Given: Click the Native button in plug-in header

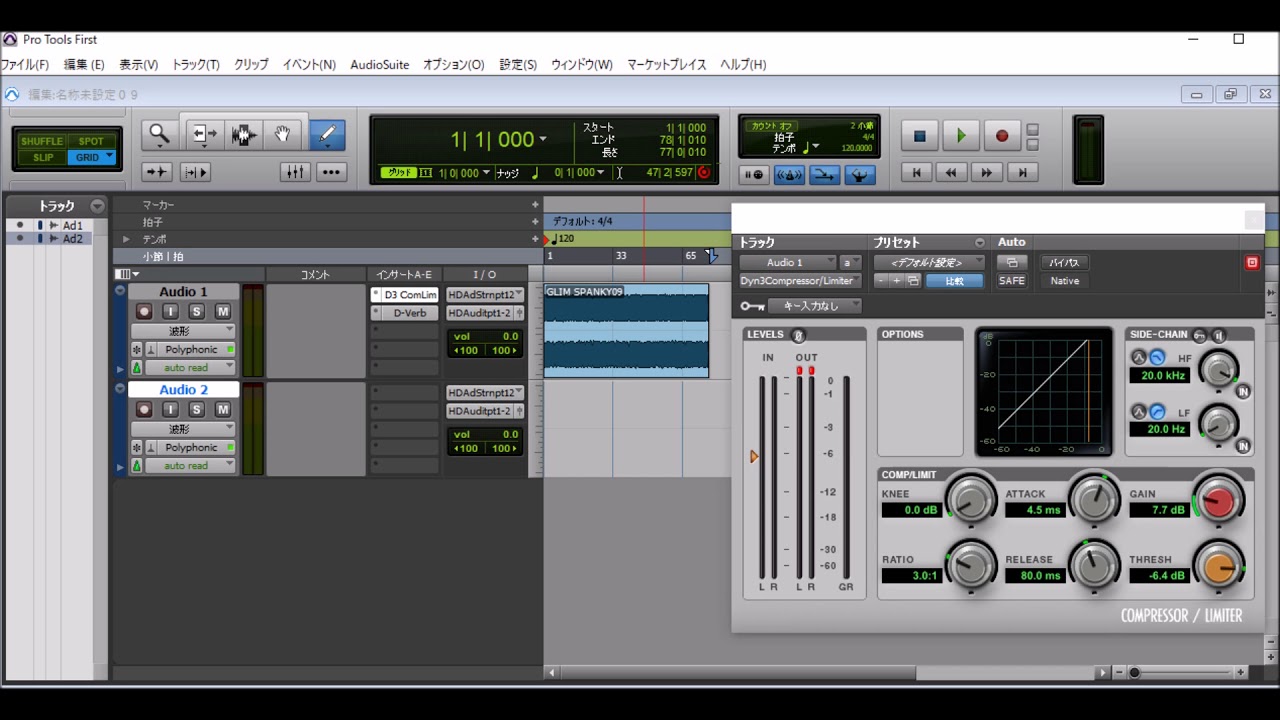Looking at the screenshot, I should (1064, 281).
